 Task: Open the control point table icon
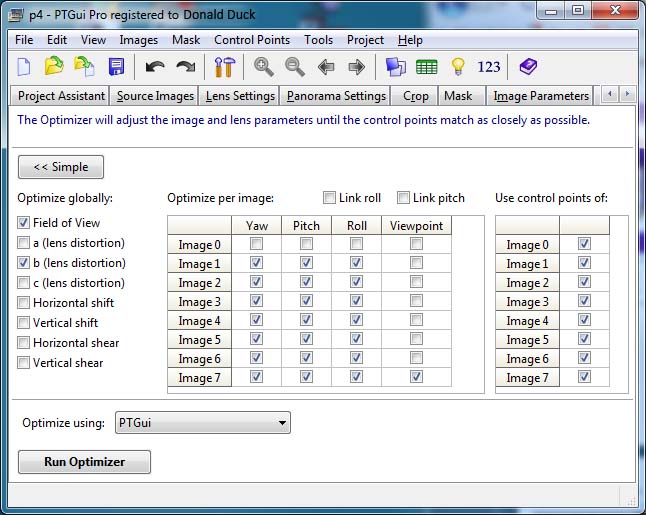[427, 67]
